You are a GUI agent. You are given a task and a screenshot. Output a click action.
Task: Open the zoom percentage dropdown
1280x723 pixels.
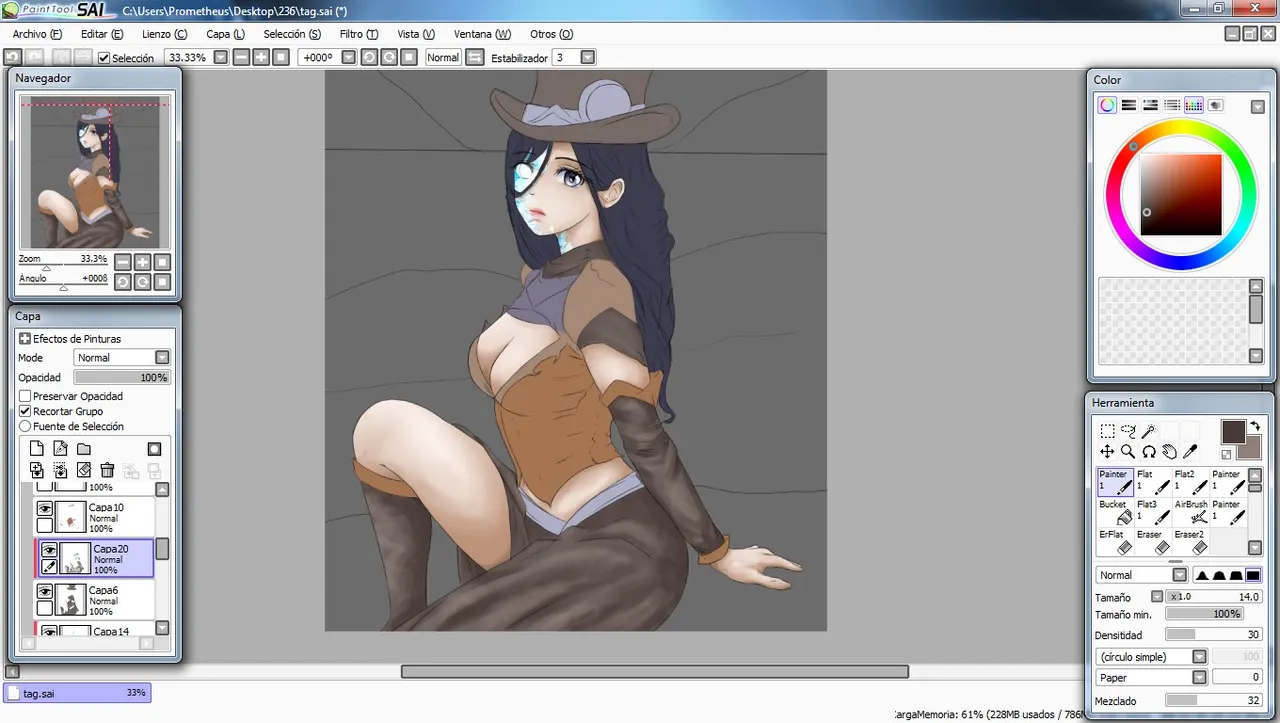coord(221,58)
